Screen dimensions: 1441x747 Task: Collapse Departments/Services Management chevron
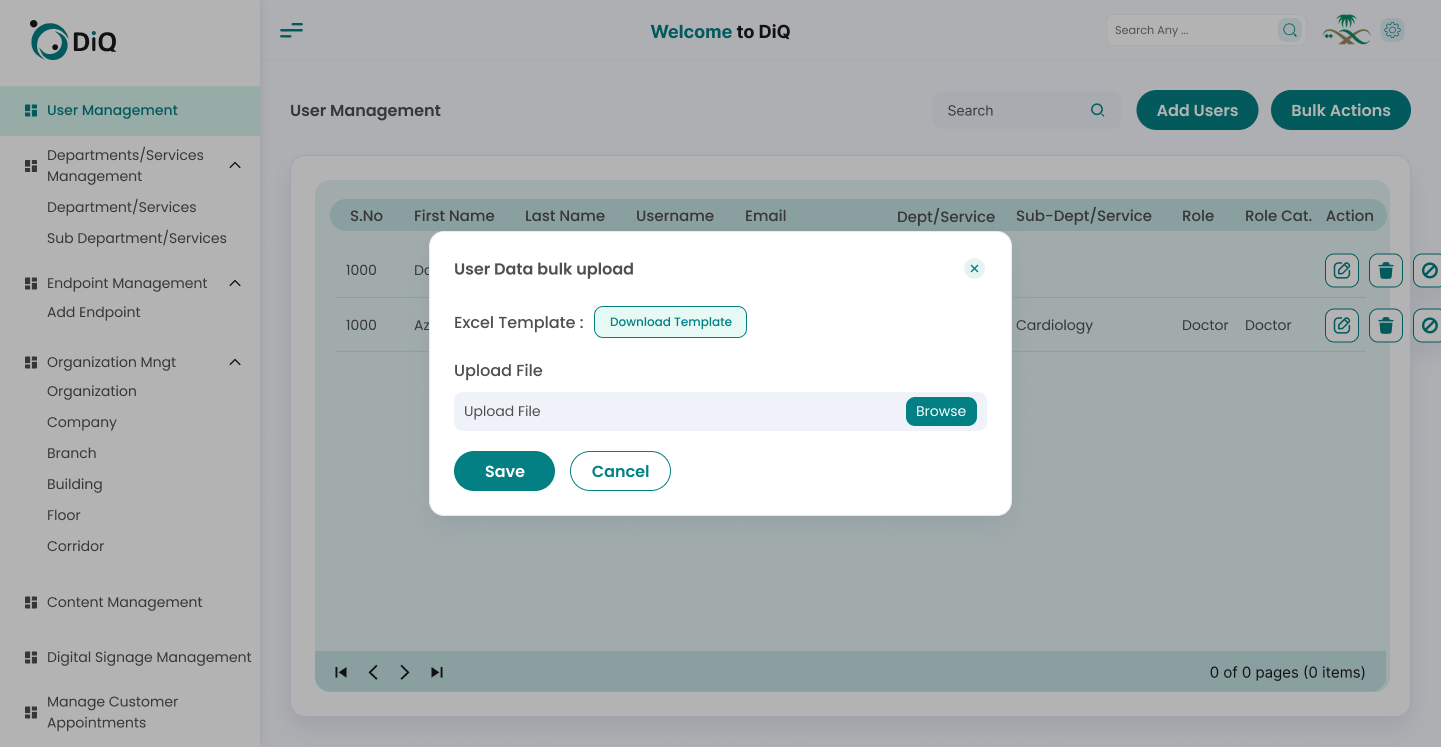[235, 165]
